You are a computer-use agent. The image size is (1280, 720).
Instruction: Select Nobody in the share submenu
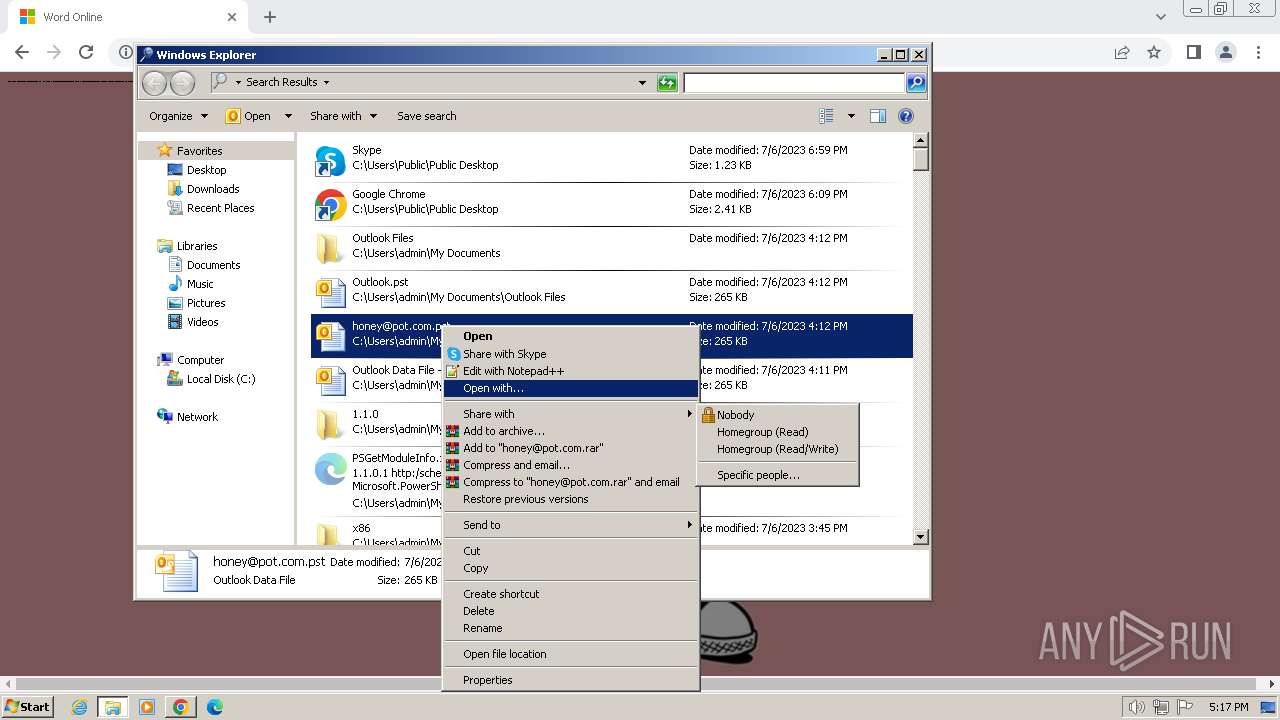coord(777,415)
